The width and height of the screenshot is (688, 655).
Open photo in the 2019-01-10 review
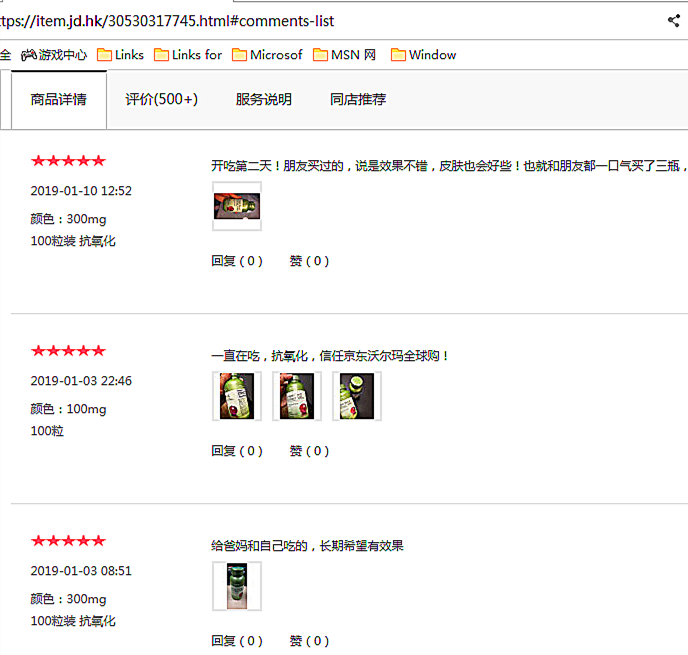pyautogui.click(x=237, y=206)
